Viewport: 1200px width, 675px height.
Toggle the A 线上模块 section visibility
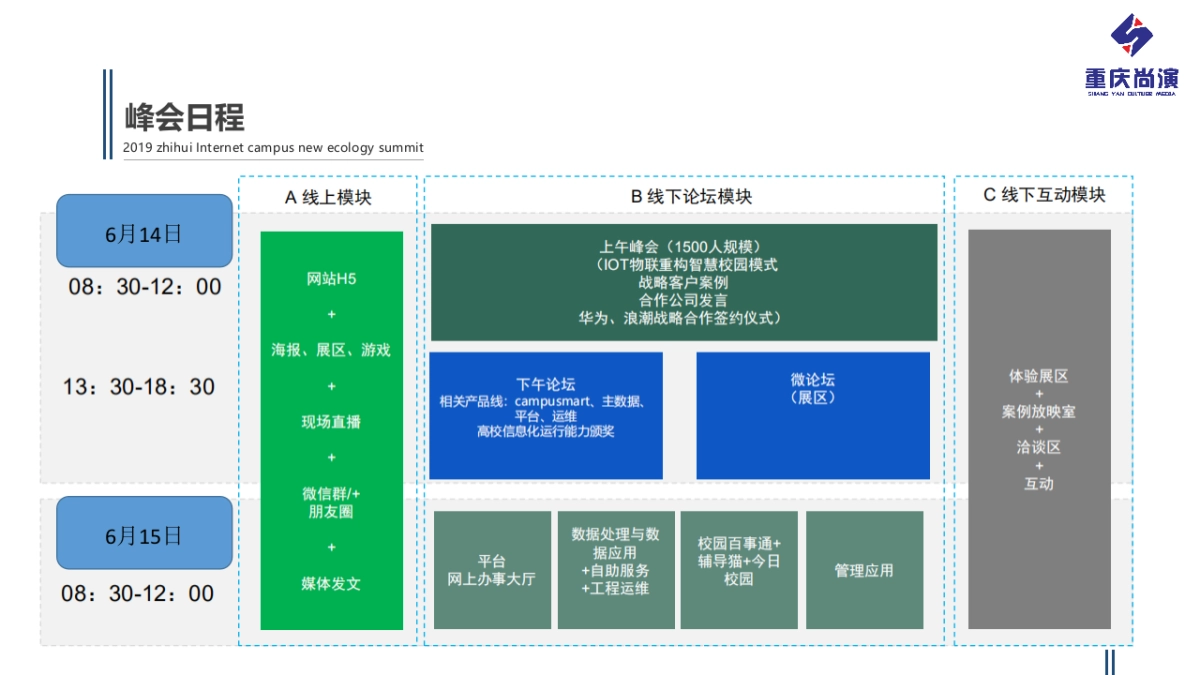(330, 196)
